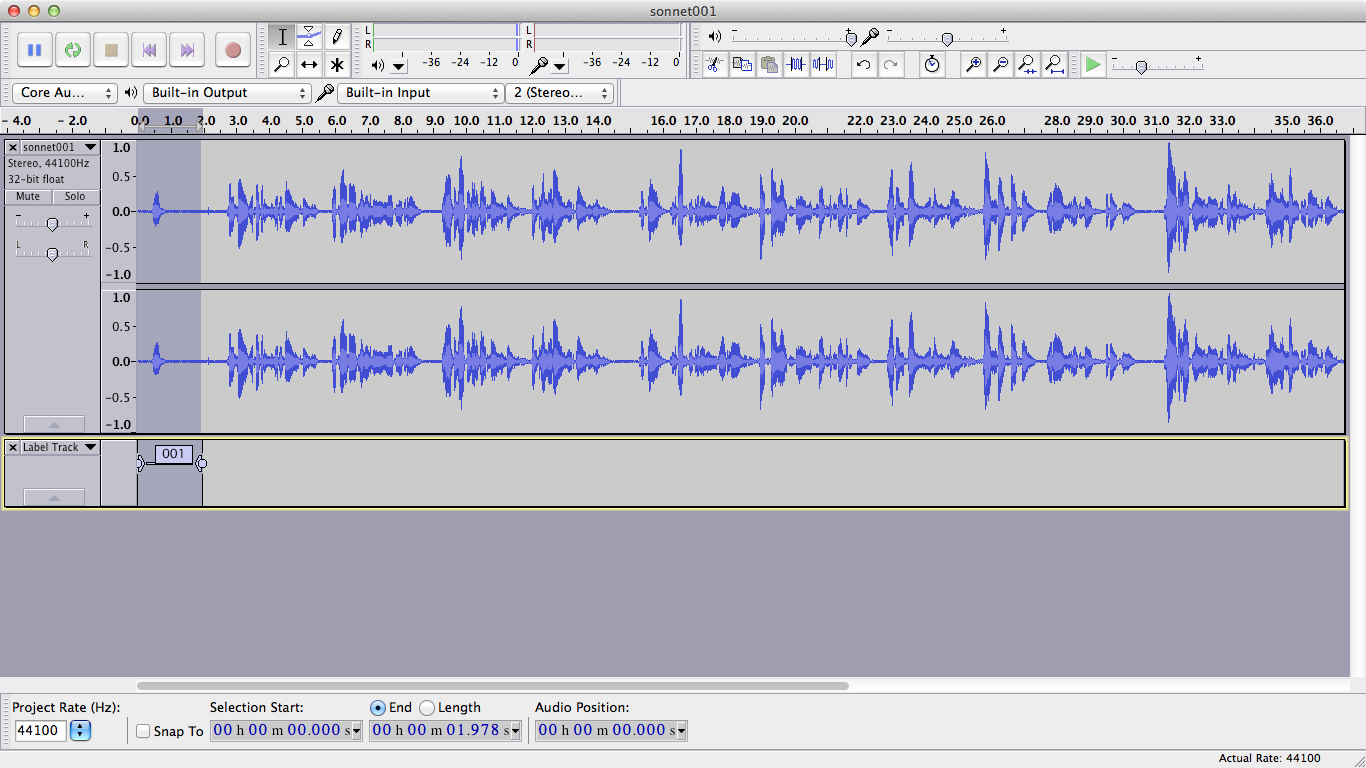
Task: Click the Undo arrow icon
Action: (x=863, y=64)
